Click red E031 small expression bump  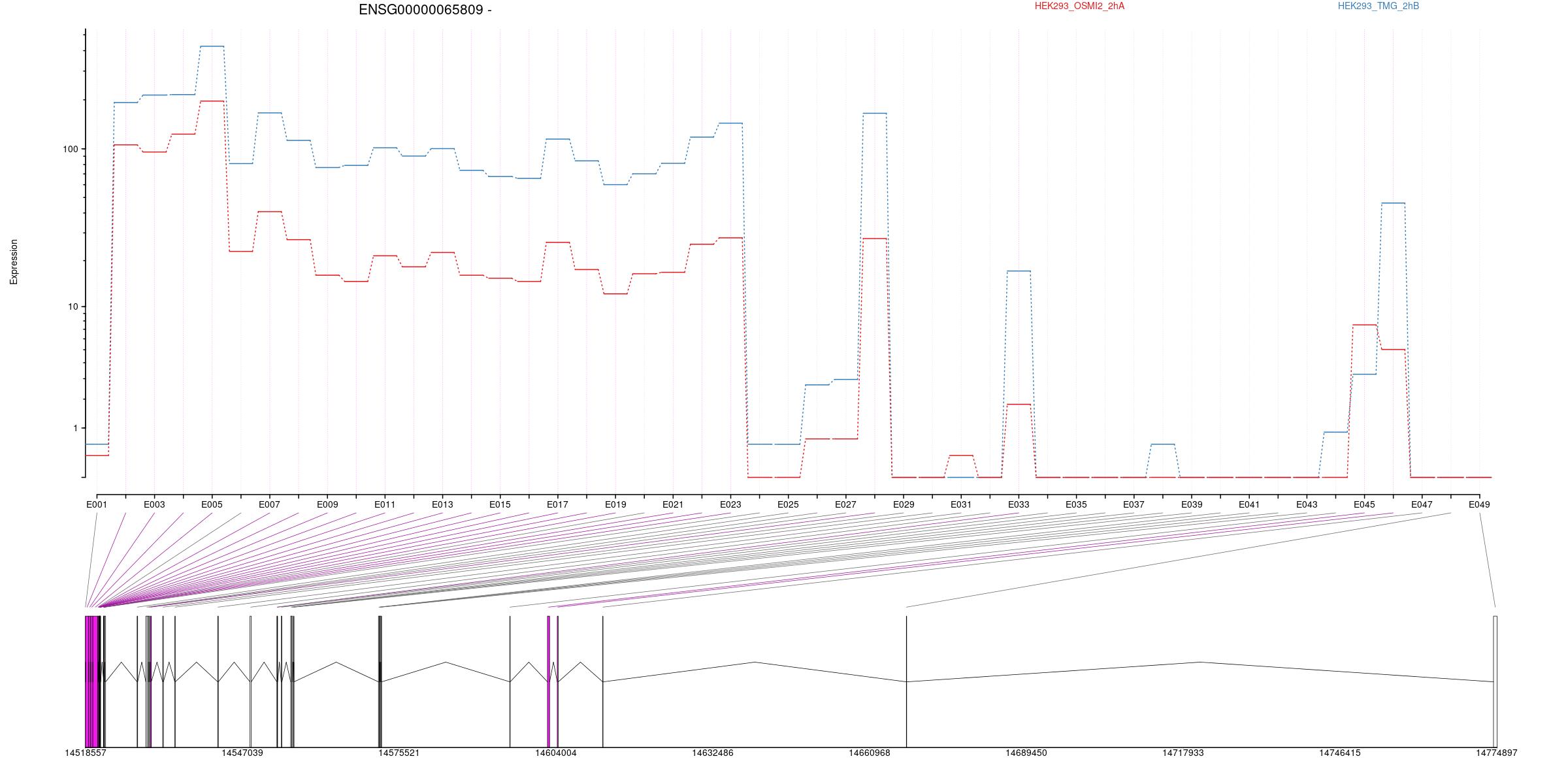tap(961, 455)
